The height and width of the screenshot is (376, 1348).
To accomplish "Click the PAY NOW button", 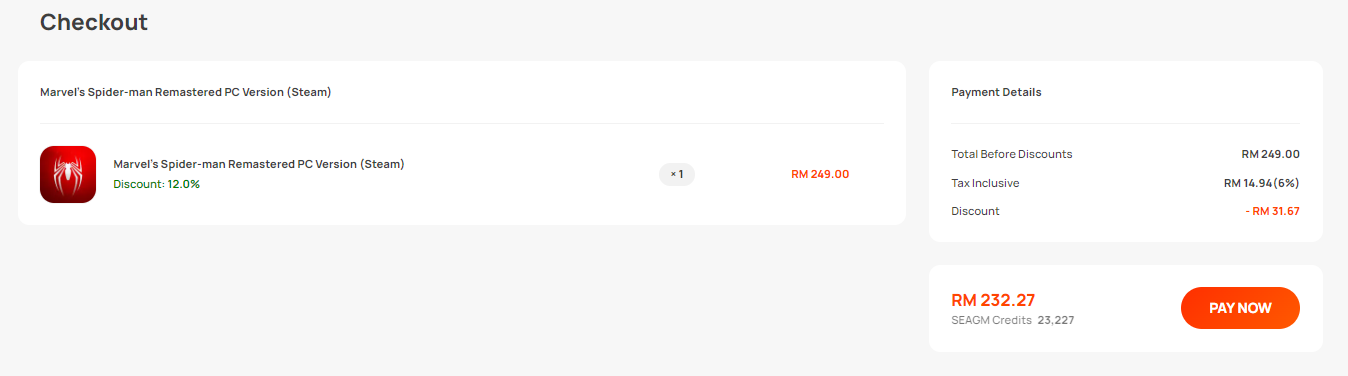I will [x=1240, y=308].
